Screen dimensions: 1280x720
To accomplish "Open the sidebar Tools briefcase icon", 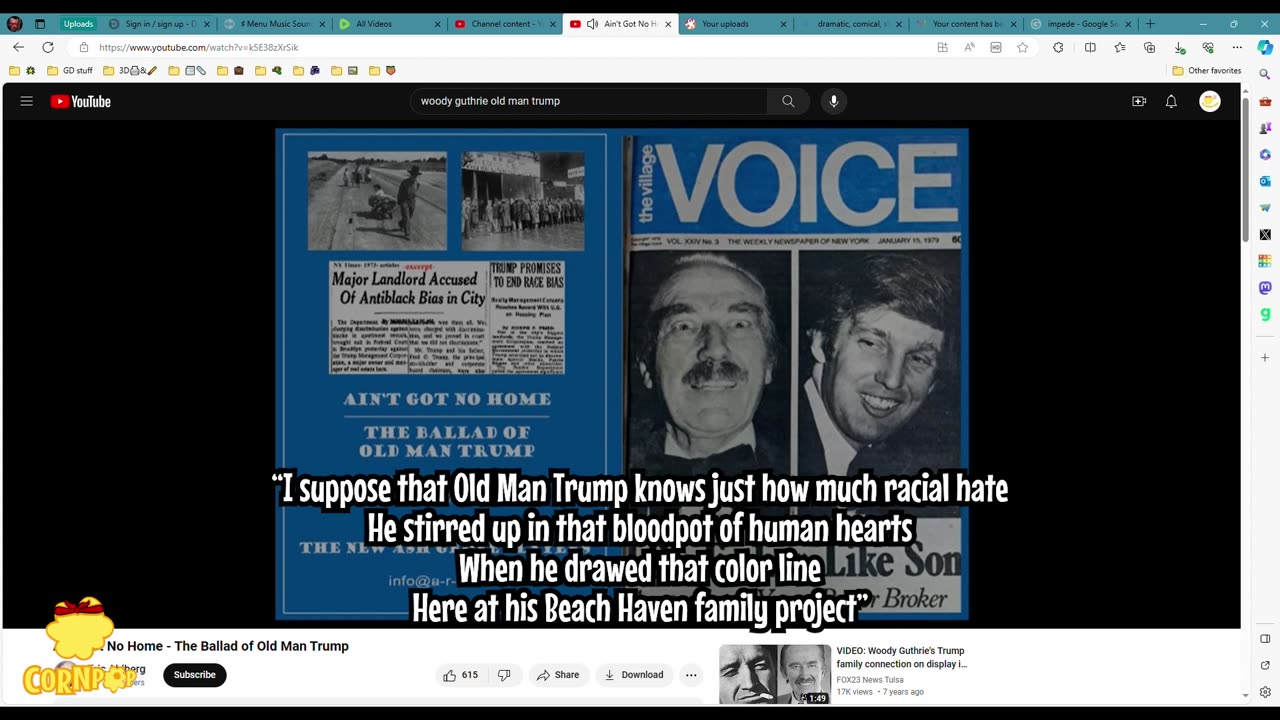I will (x=1265, y=101).
